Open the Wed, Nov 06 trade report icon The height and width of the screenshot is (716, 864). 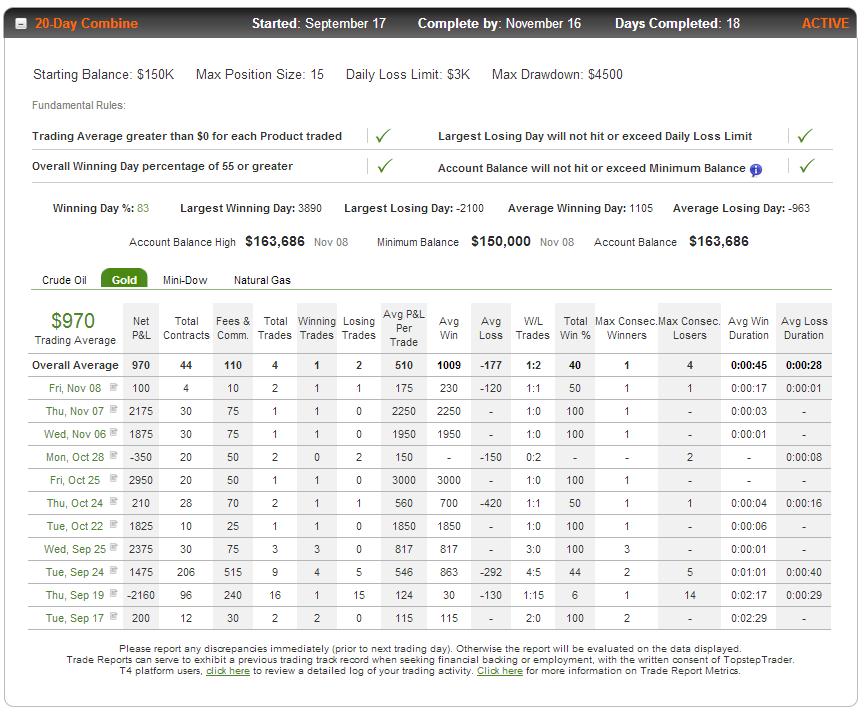(113, 433)
